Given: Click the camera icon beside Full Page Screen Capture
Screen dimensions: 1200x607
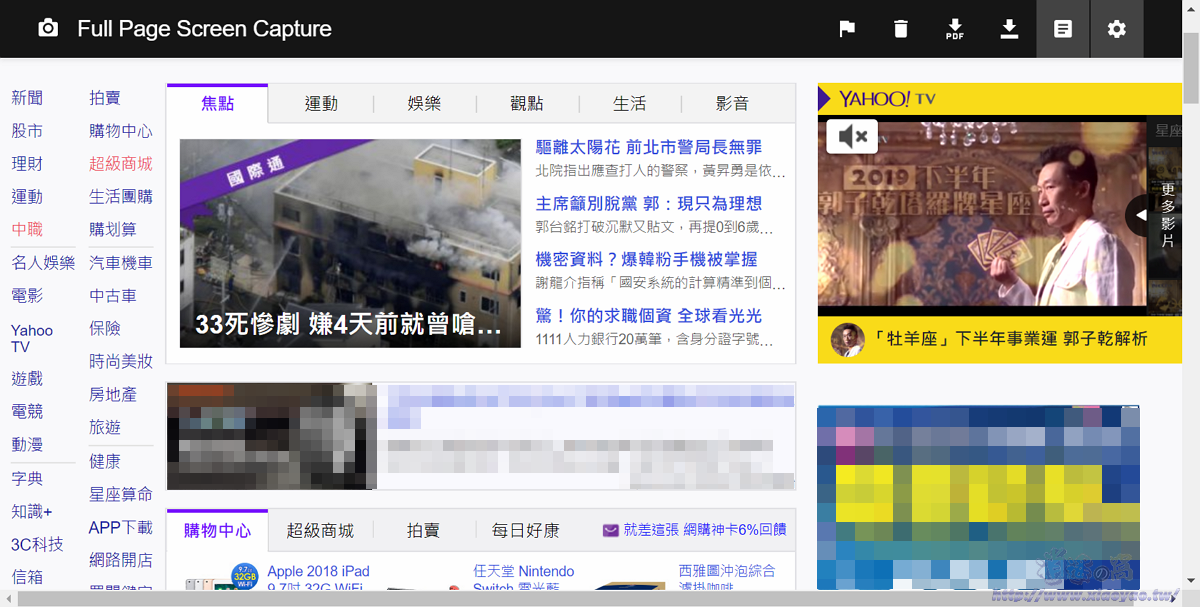Looking at the screenshot, I should coord(48,28).
